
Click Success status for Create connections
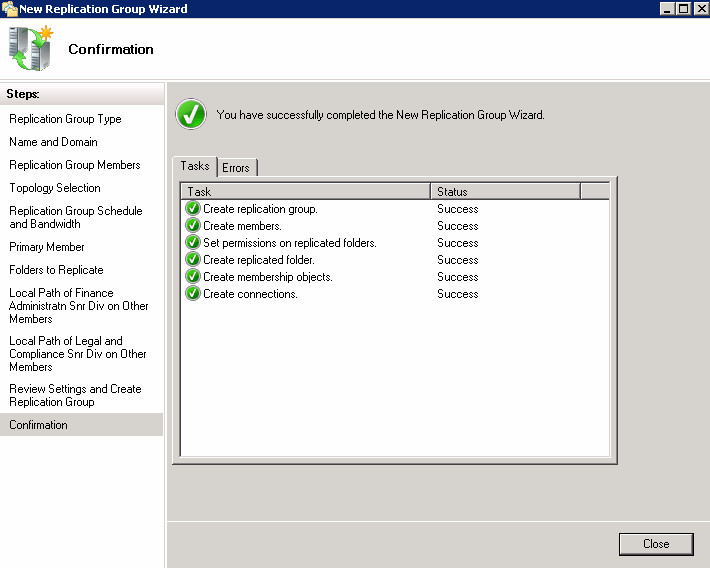(x=458, y=294)
